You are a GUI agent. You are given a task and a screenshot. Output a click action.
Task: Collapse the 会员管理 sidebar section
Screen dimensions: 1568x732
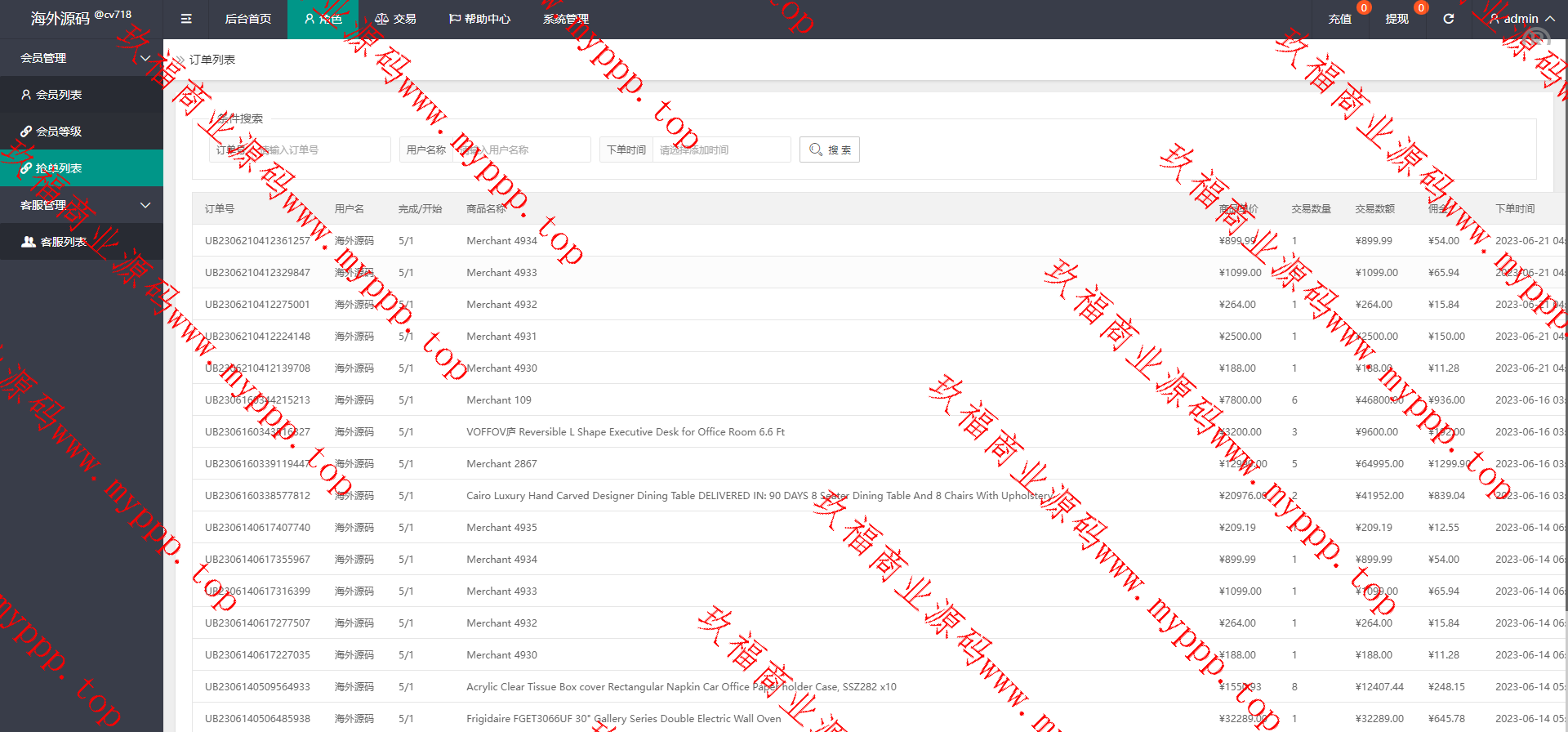(x=145, y=58)
